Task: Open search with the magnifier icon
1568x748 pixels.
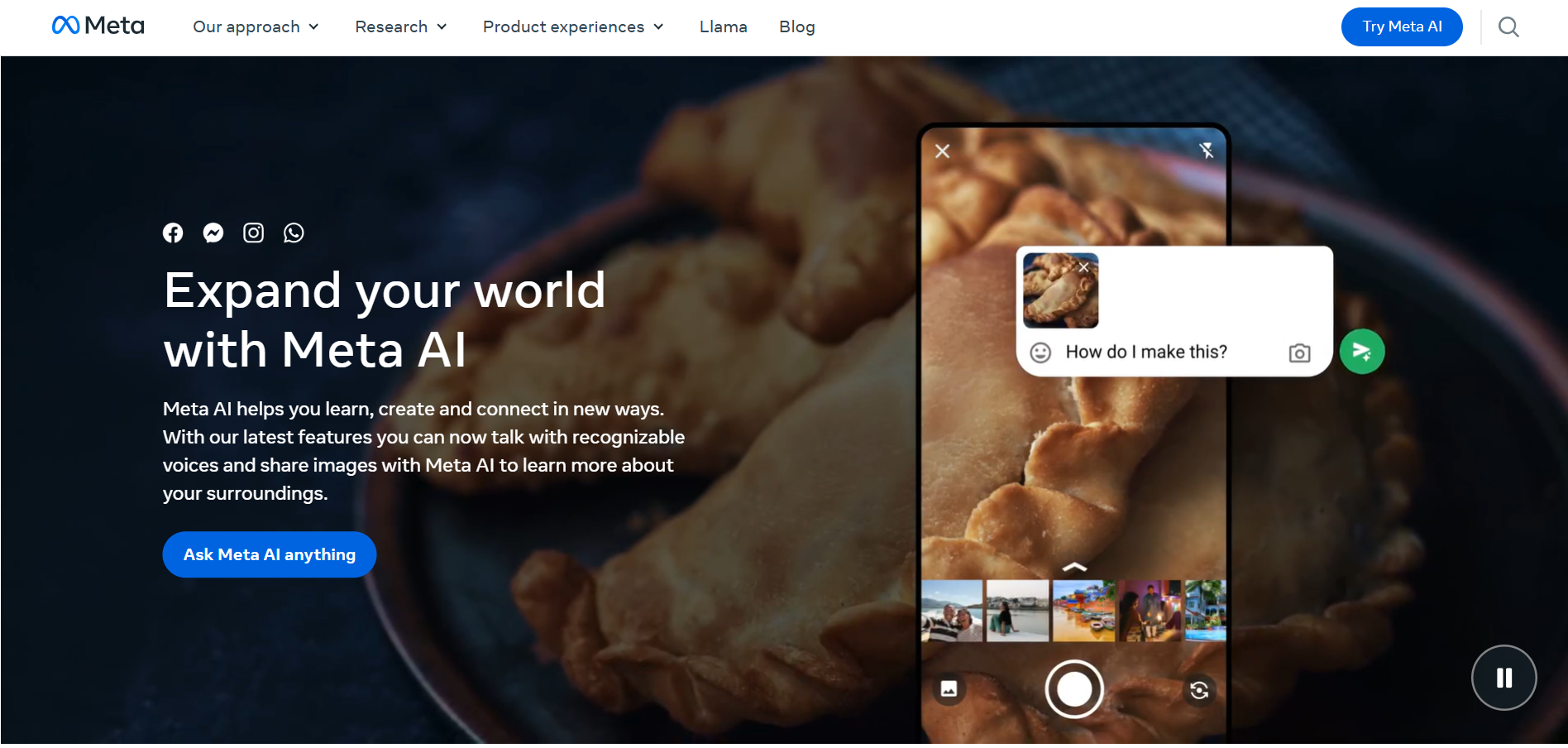Action: 1508,27
